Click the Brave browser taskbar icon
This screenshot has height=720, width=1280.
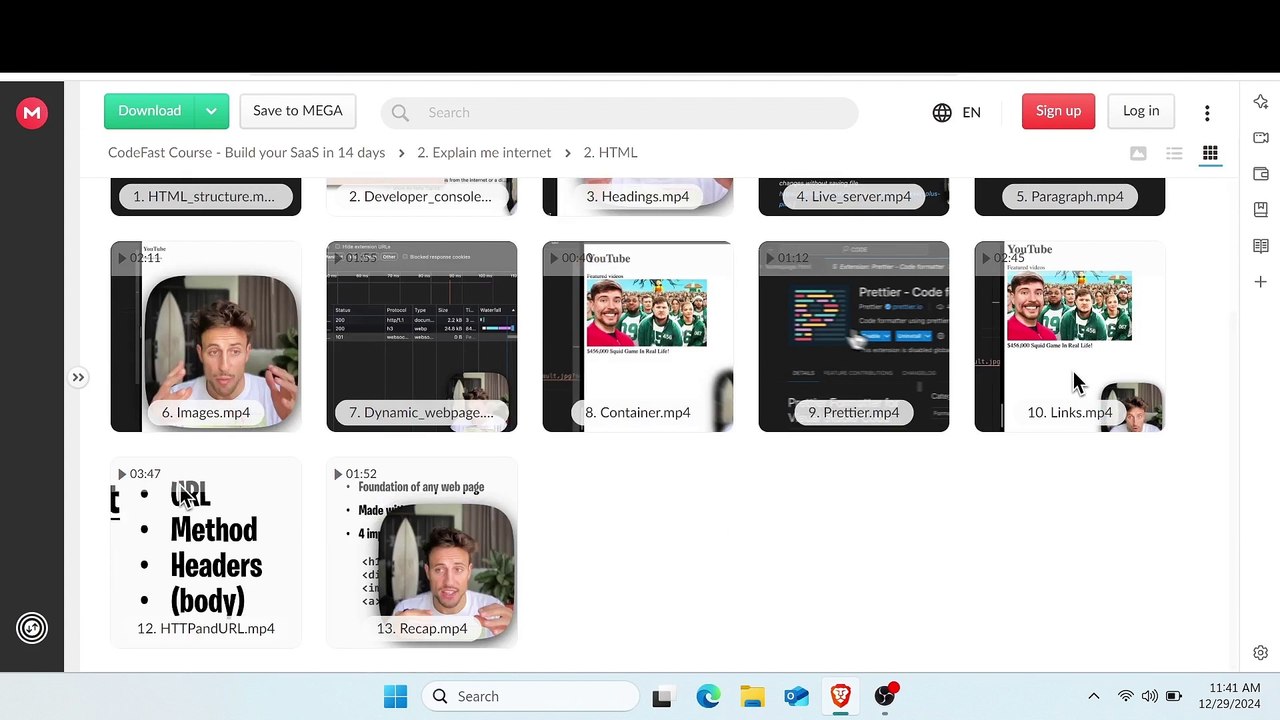pos(840,696)
